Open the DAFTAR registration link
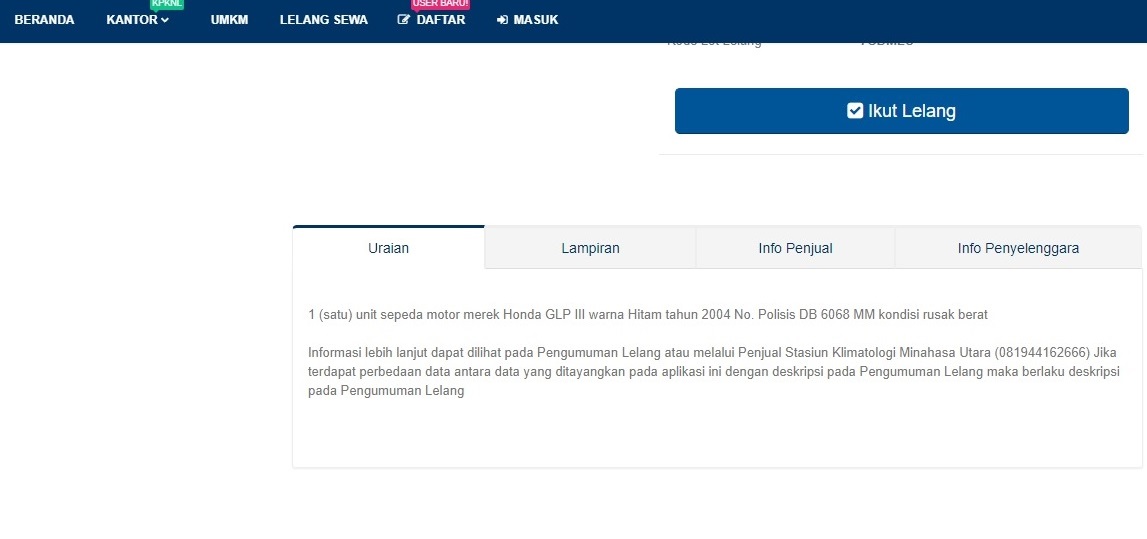 pos(440,20)
